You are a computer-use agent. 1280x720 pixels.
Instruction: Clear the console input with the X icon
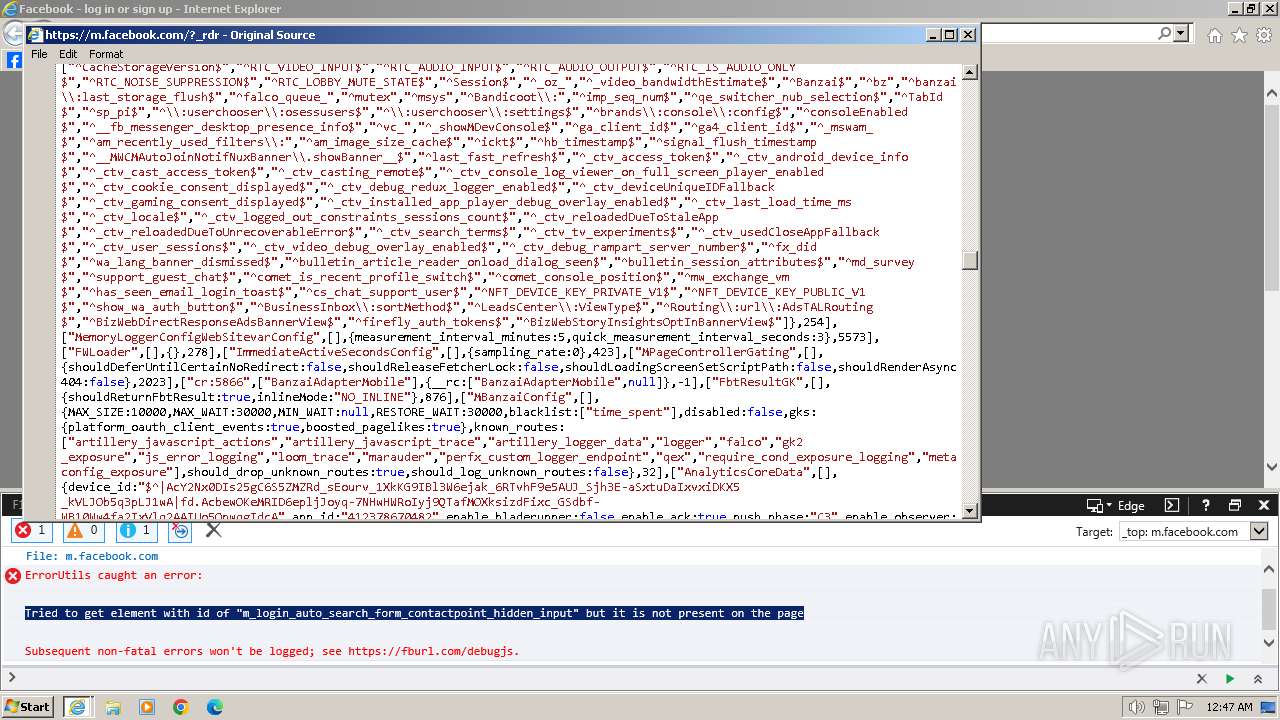tap(1202, 678)
